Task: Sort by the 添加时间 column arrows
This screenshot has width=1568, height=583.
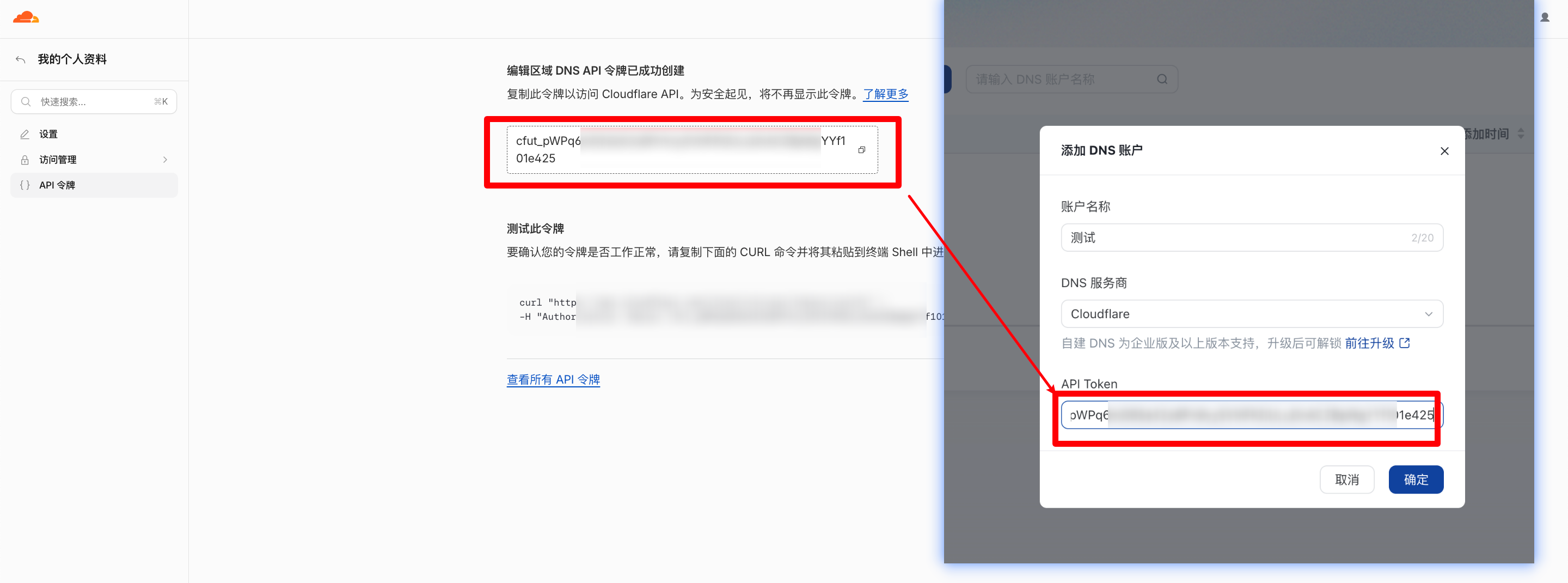Action: click(1521, 133)
